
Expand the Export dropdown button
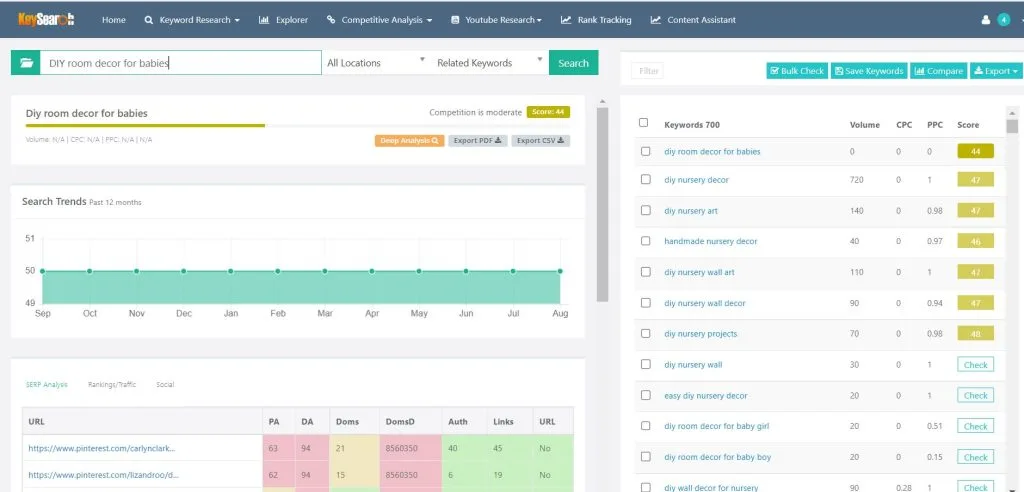click(996, 71)
